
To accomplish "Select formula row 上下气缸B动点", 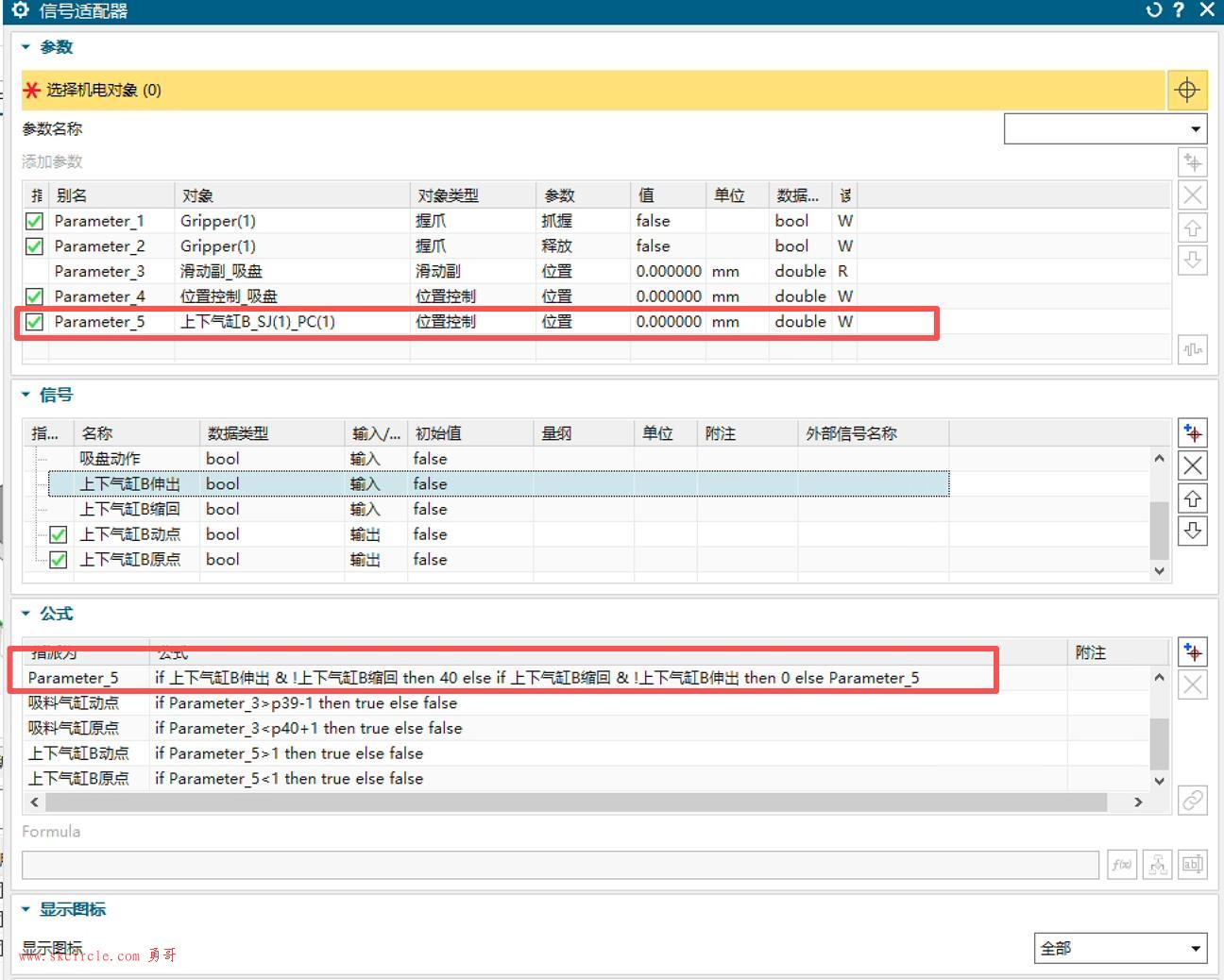I will [x=586, y=753].
